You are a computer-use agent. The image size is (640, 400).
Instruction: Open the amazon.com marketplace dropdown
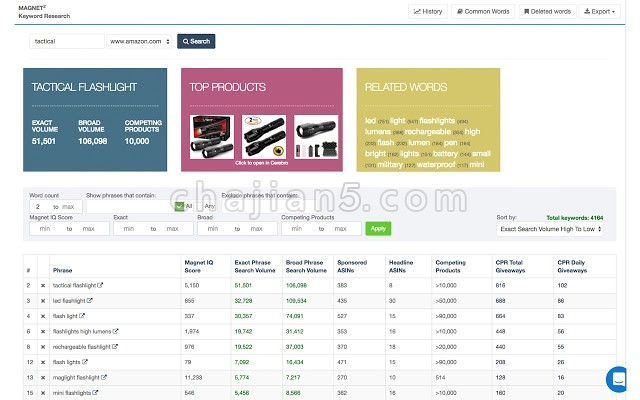pyautogui.click(x=139, y=42)
